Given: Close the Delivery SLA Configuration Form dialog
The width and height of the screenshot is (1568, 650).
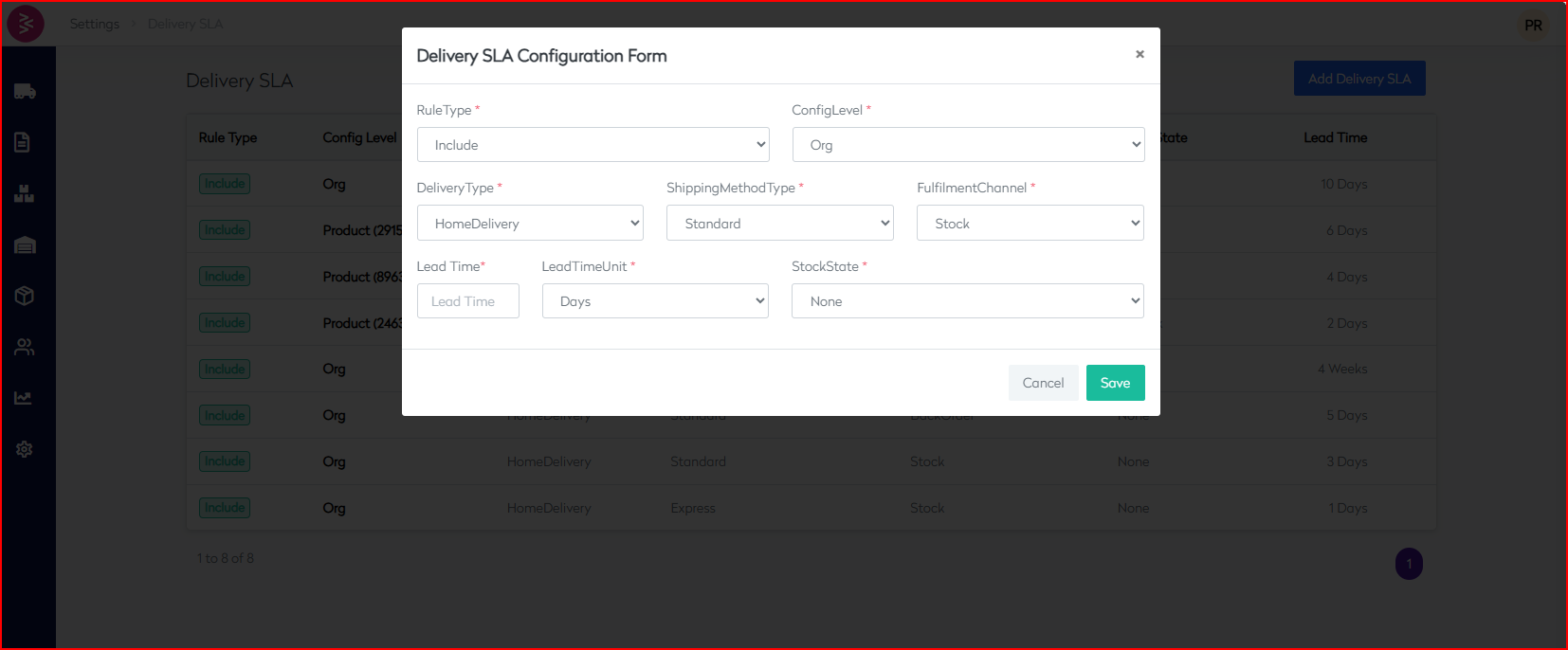Looking at the screenshot, I should coord(1140,54).
